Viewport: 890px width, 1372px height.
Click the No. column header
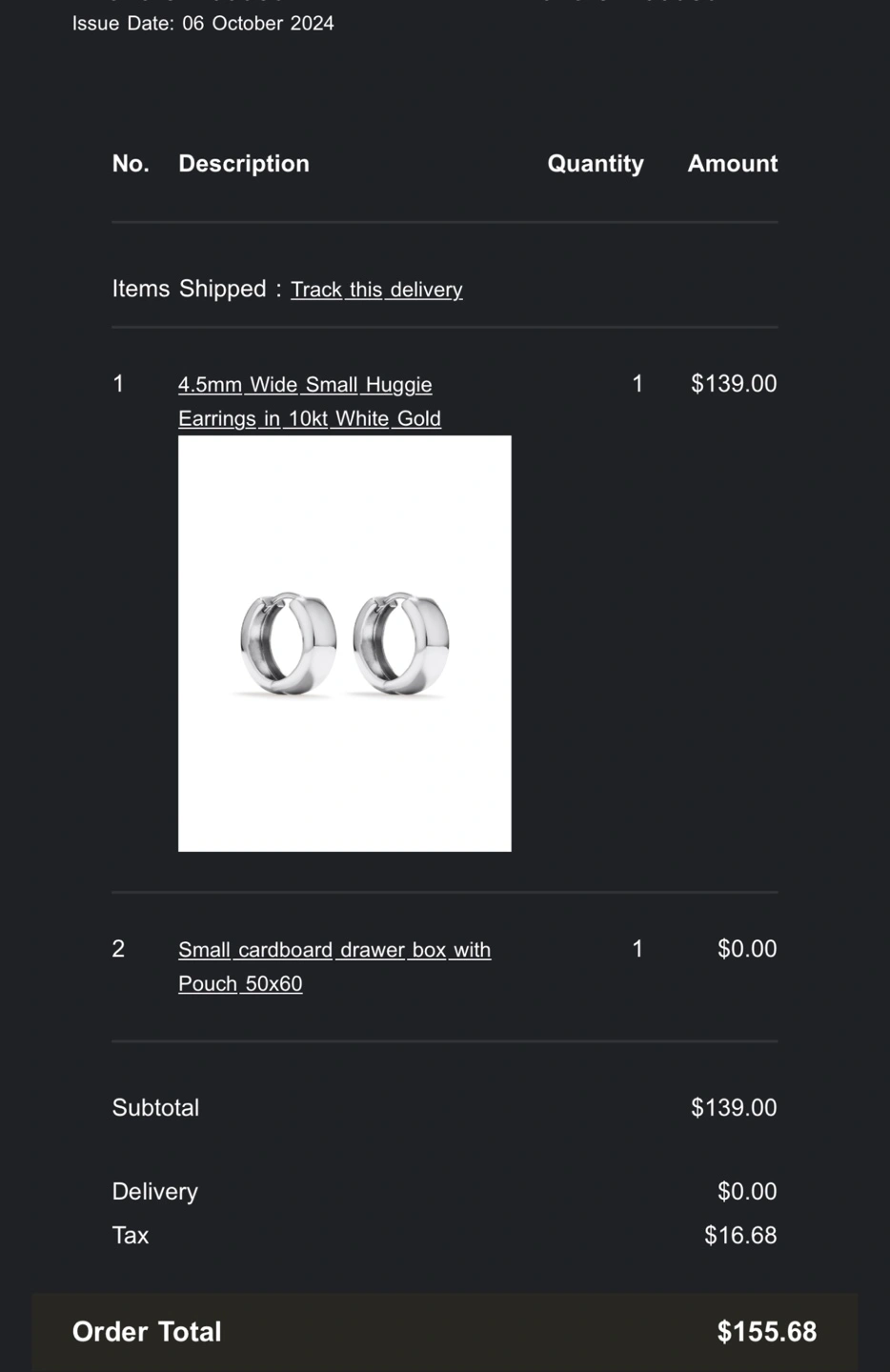coord(131,164)
